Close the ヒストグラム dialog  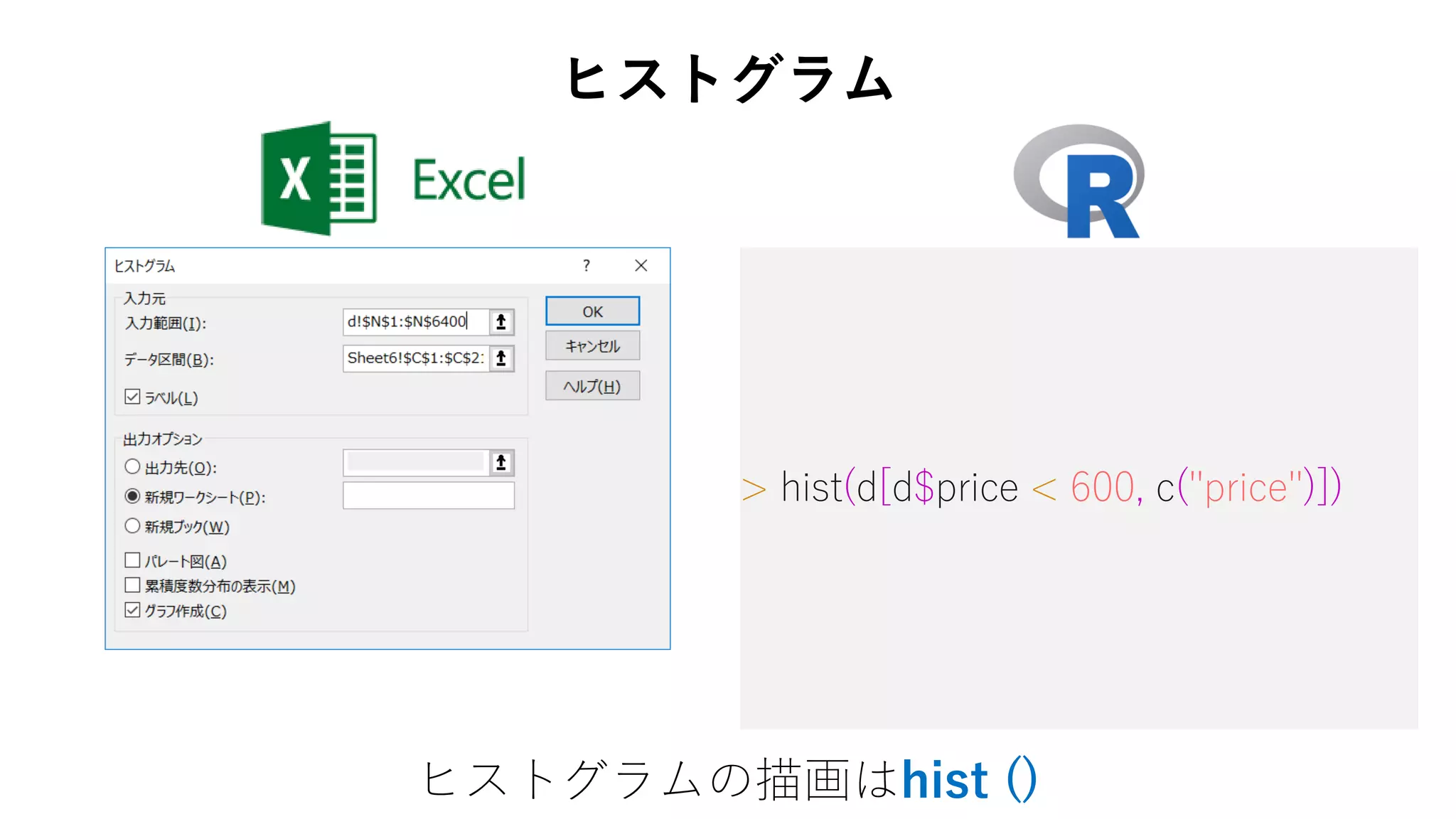click(x=641, y=266)
